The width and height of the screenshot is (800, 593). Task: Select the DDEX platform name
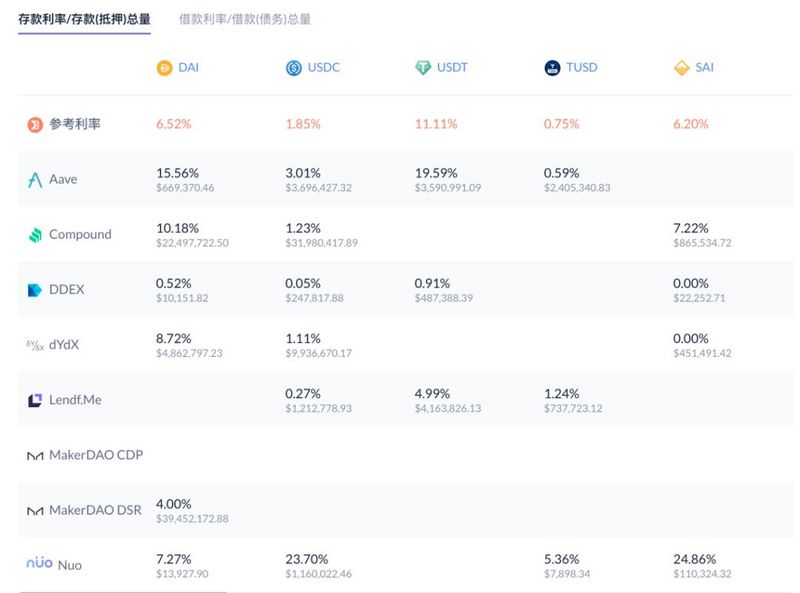click(66, 289)
